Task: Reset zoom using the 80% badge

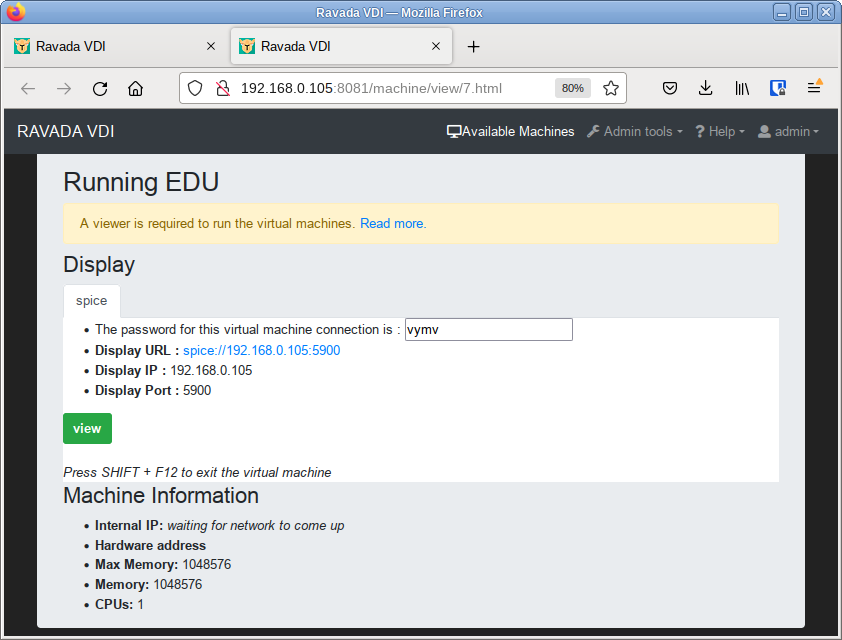Action: pos(572,89)
